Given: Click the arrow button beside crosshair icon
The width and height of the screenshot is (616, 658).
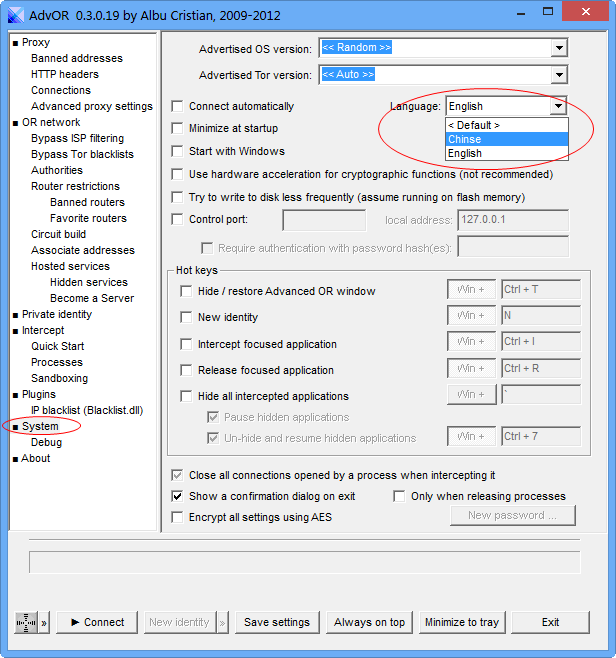Looking at the screenshot, I should click(44, 622).
